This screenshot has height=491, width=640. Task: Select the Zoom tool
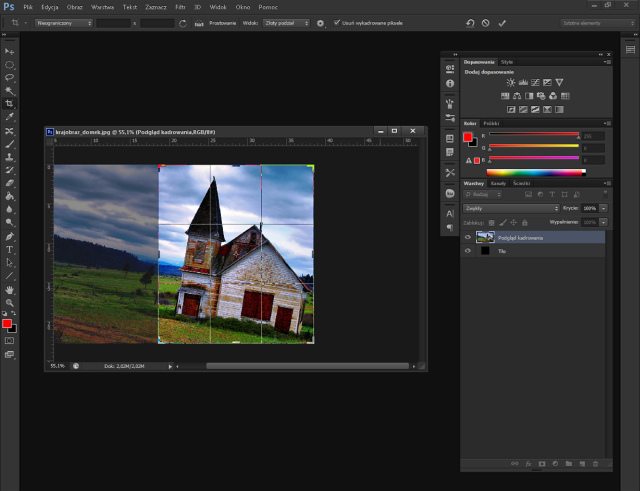(x=9, y=303)
